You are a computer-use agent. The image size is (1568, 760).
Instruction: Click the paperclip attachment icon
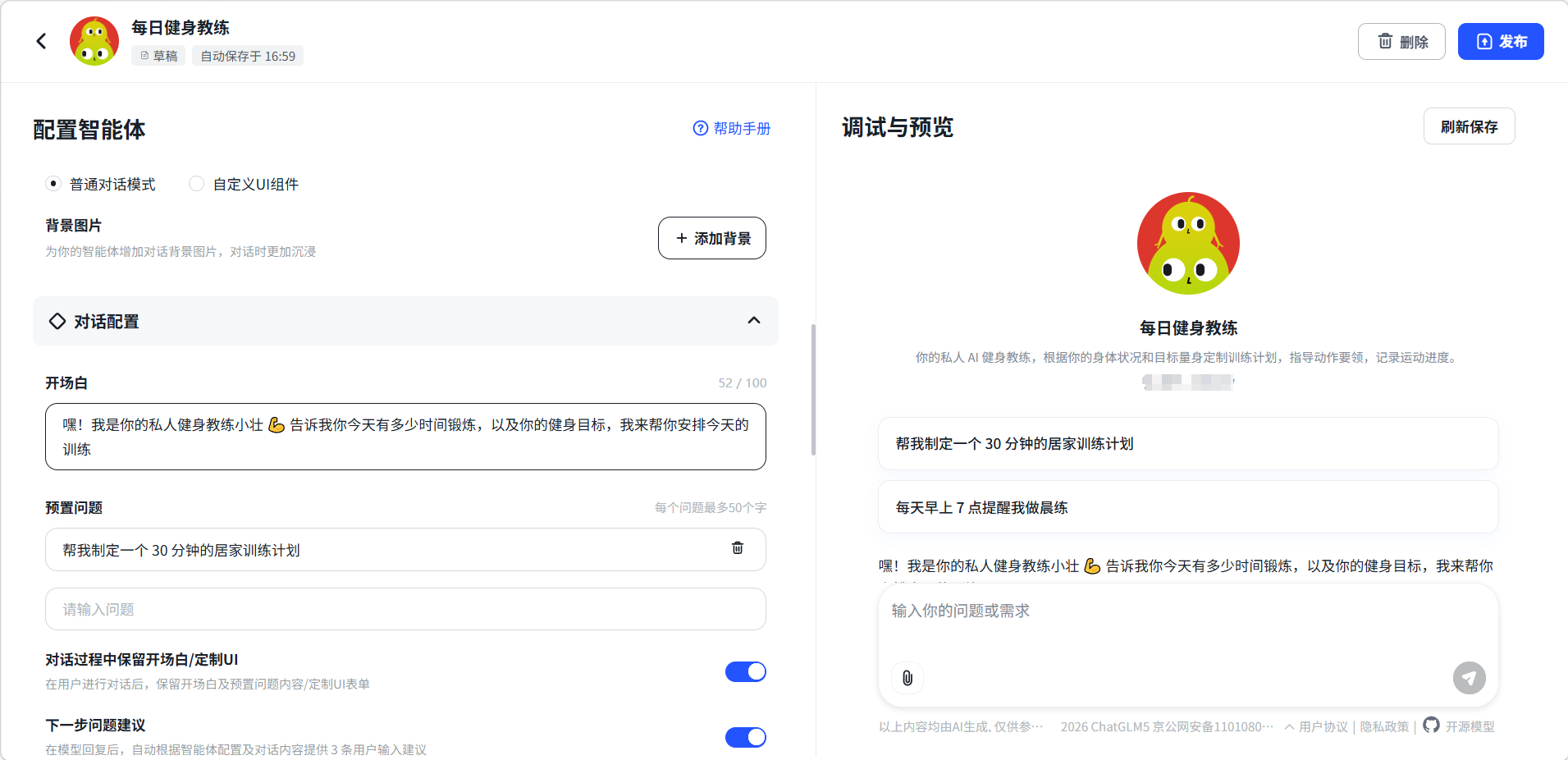tap(907, 678)
